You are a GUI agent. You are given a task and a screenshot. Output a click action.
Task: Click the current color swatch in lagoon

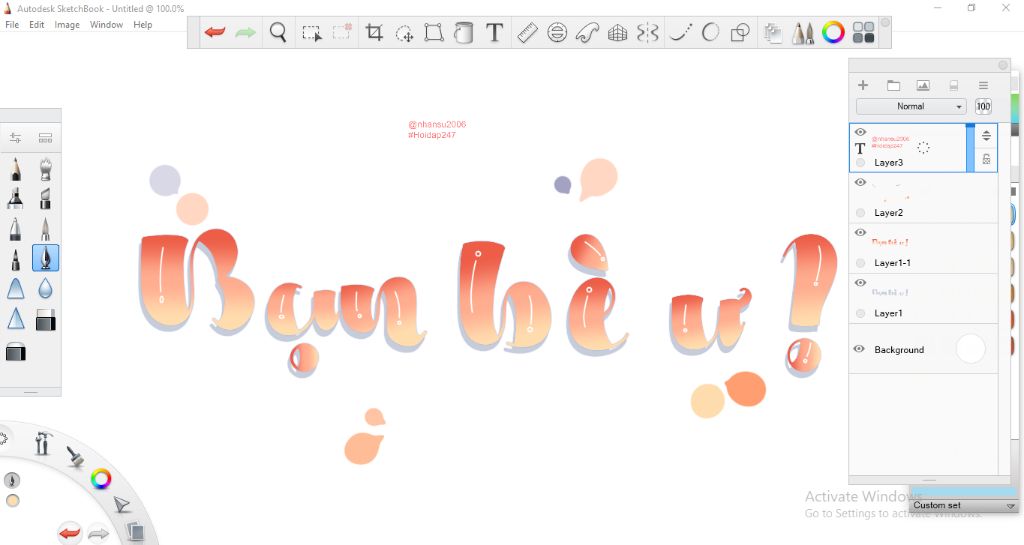click(x=12, y=501)
